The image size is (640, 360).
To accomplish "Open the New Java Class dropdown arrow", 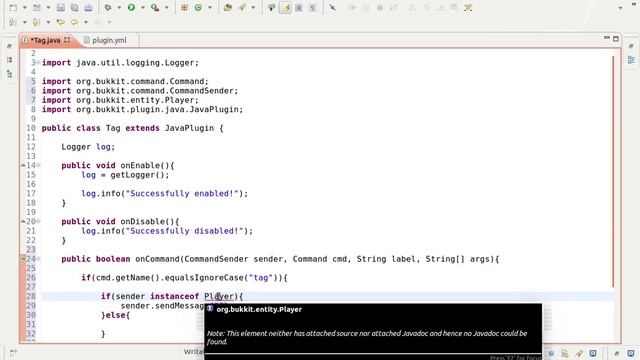I will point(210,8).
